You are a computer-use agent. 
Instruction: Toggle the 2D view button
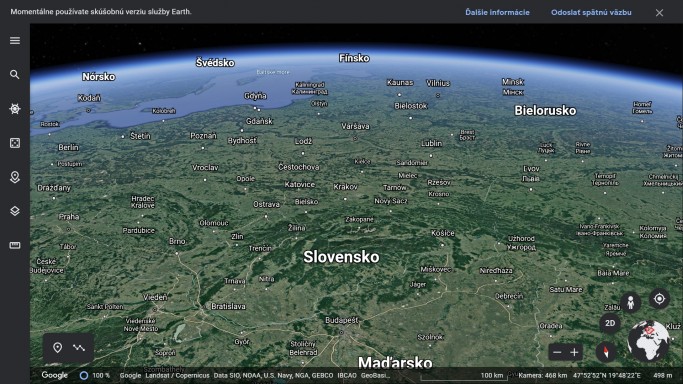(610, 323)
